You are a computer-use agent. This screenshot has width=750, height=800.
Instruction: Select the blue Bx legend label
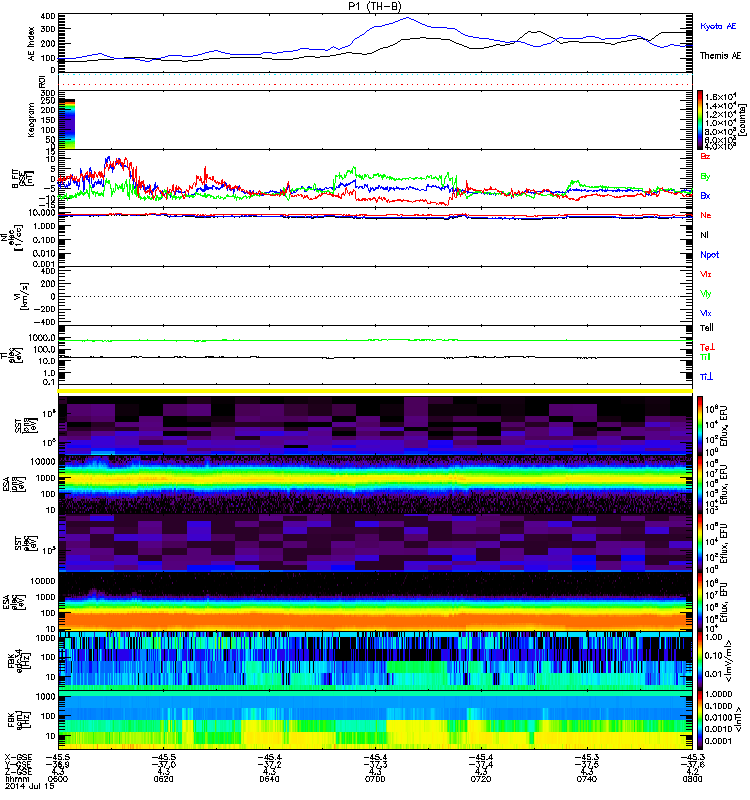click(x=705, y=195)
